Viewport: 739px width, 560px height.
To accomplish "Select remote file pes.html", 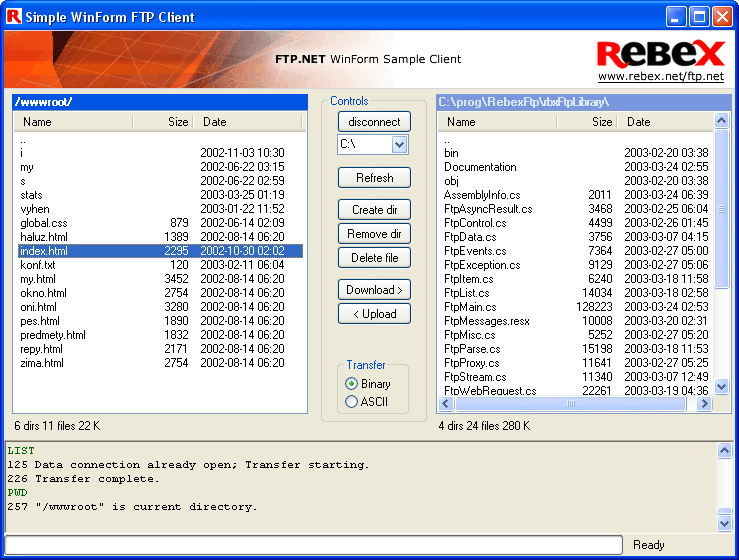I will coord(40,321).
